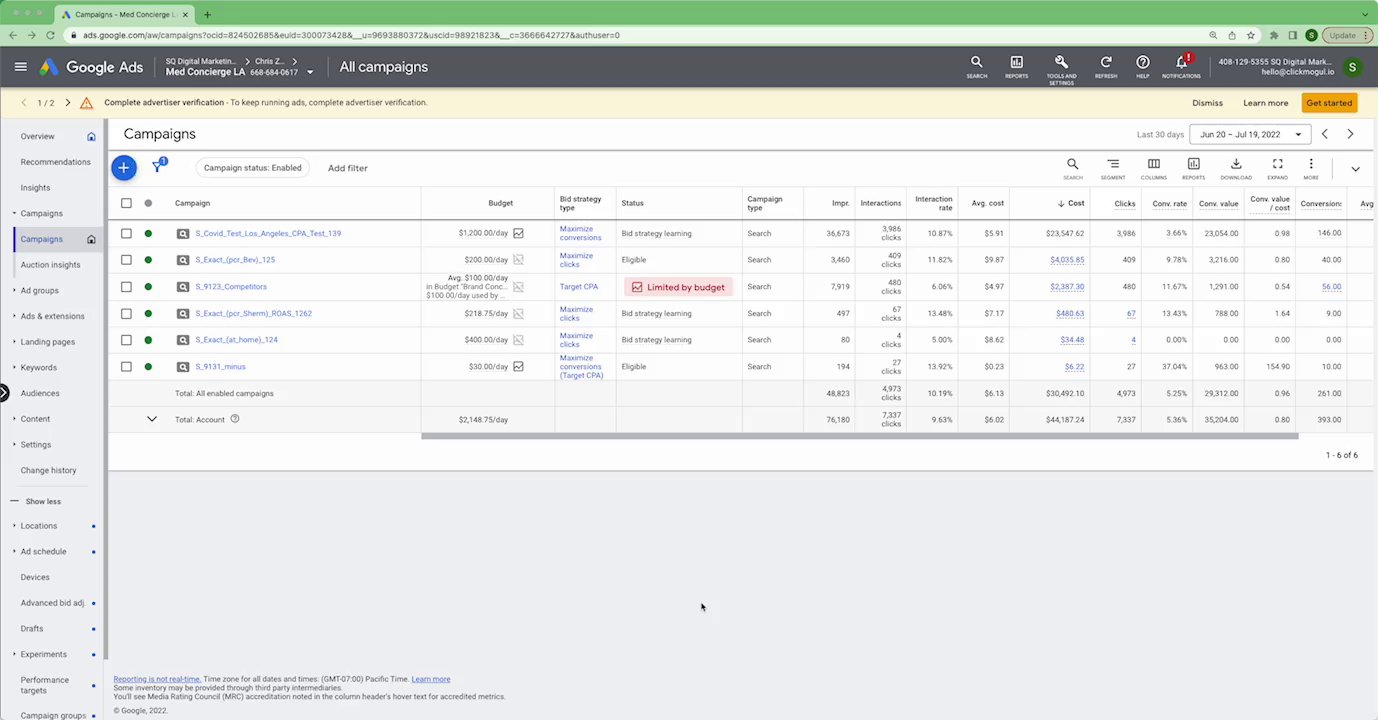
Task: Click the blue plus new campaign button
Action: (123, 168)
